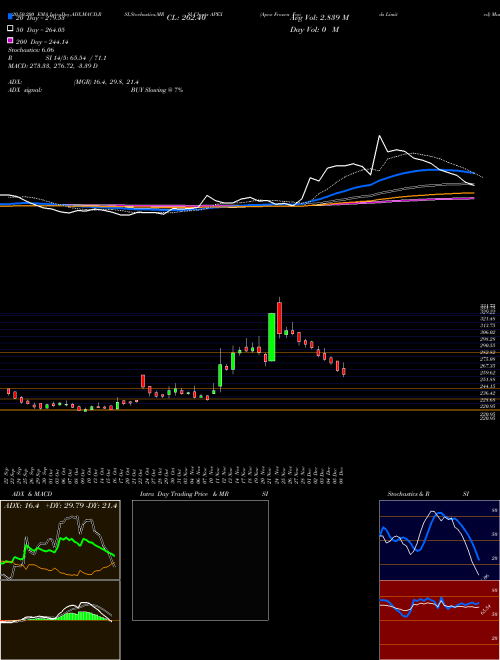
Task: Click the white 50 Day legend marker
Action: (x=10, y=29)
